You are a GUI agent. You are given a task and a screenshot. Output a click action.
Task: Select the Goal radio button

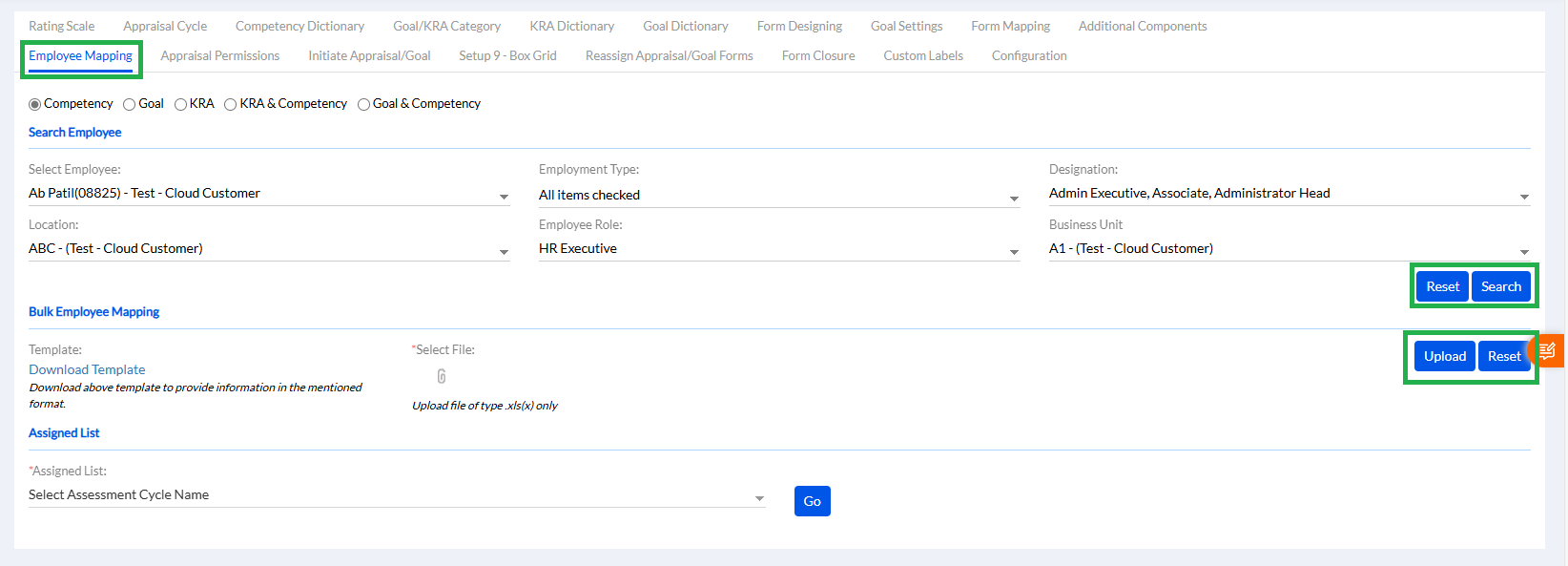(x=130, y=104)
